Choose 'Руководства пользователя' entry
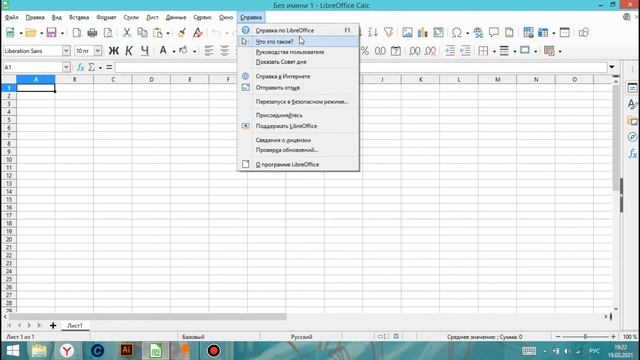This screenshot has width=640, height=360. 298,52
